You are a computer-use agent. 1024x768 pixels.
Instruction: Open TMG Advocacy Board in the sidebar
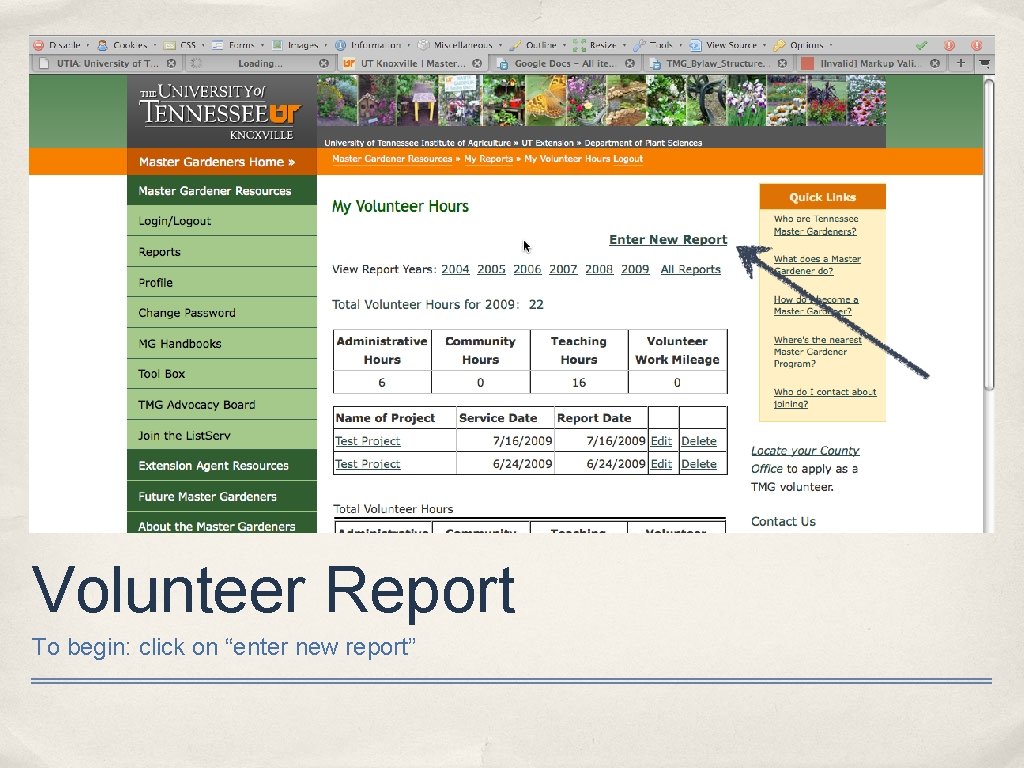(x=222, y=404)
